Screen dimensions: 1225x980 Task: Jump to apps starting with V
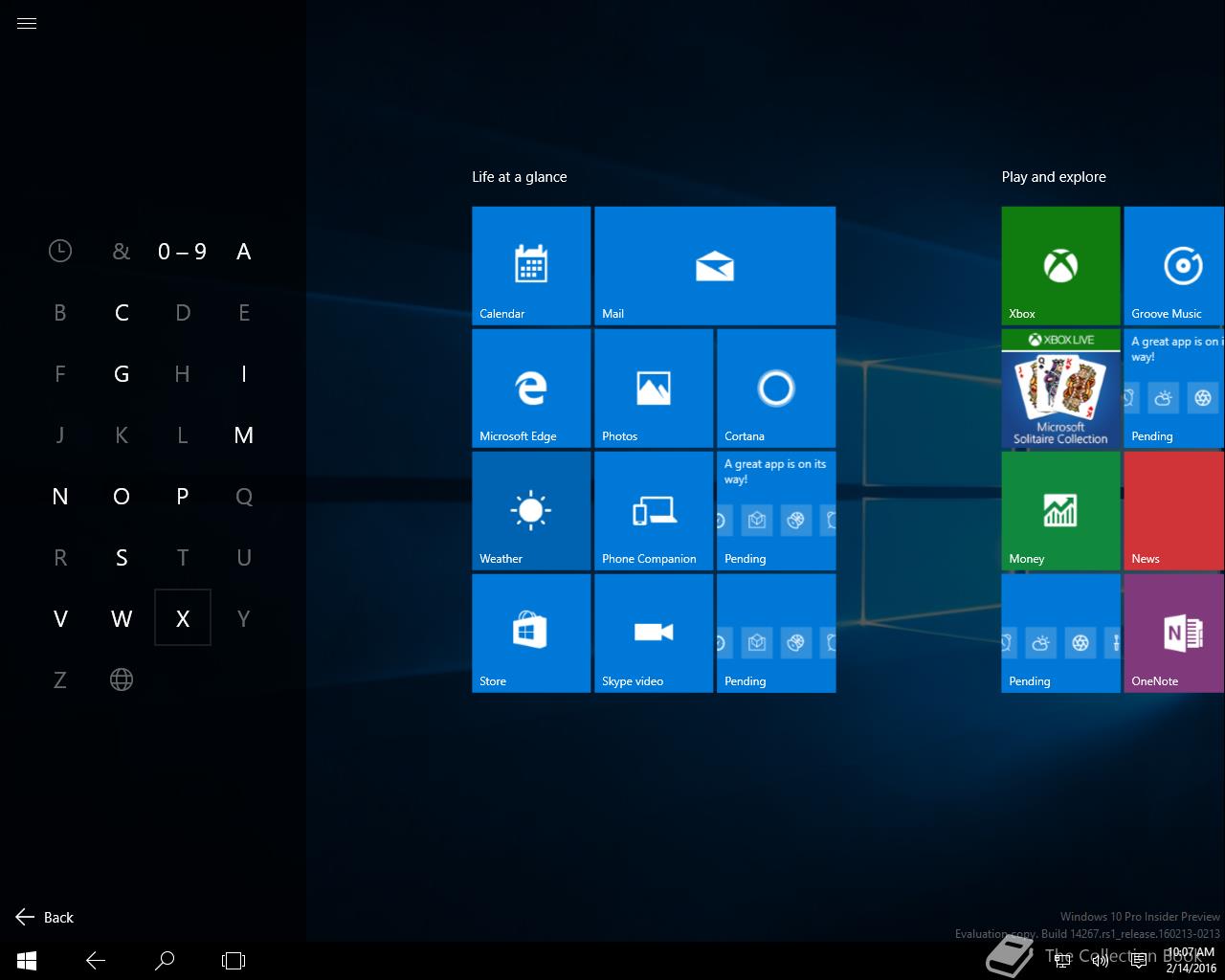(x=60, y=619)
